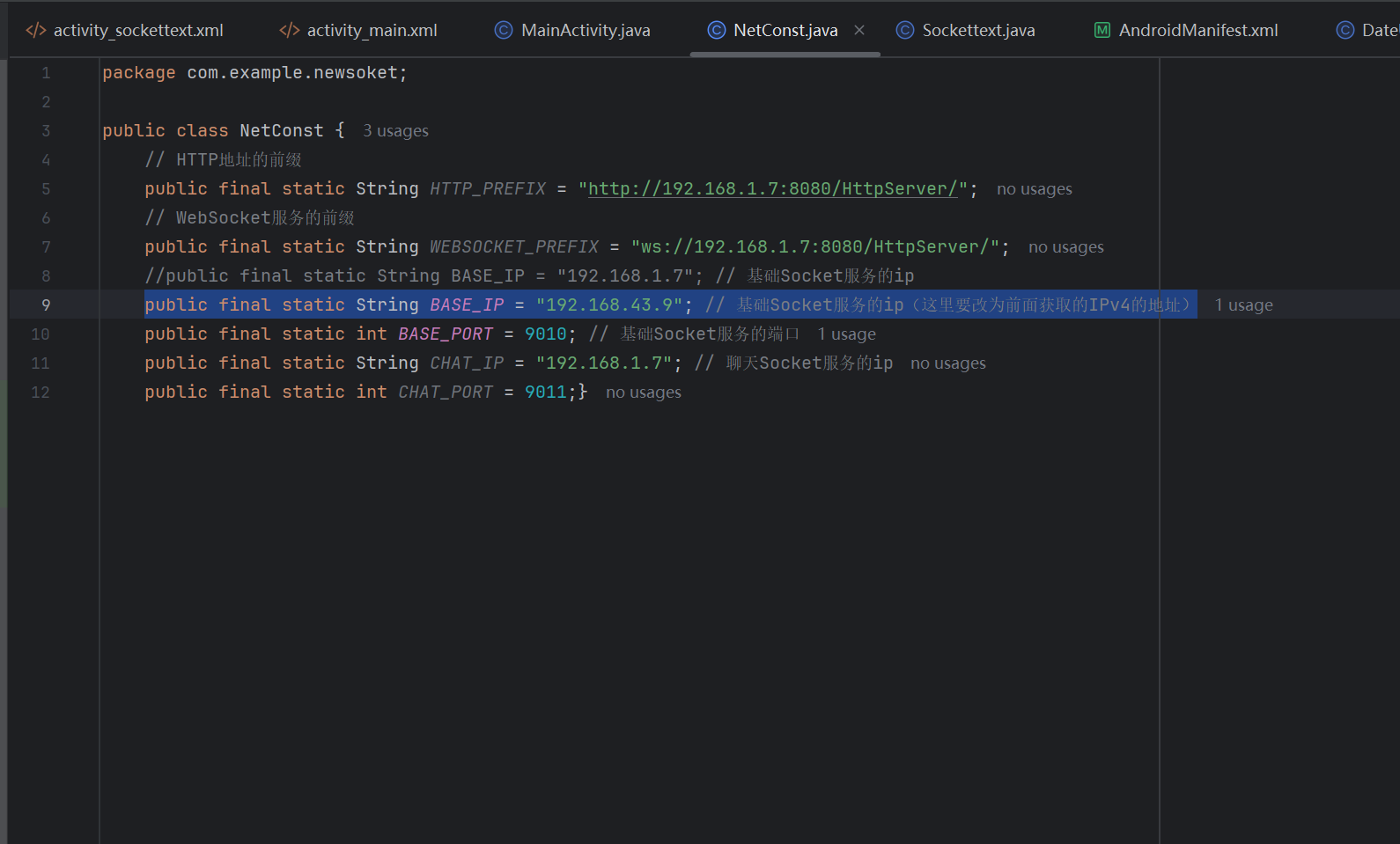Click line number 9 in the gutter

click(x=46, y=305)
